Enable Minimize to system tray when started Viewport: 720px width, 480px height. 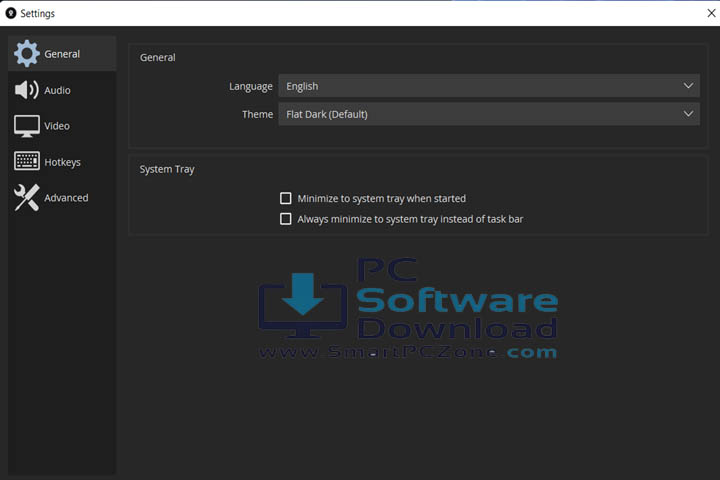pyautogui.click(x=286, y=198)
